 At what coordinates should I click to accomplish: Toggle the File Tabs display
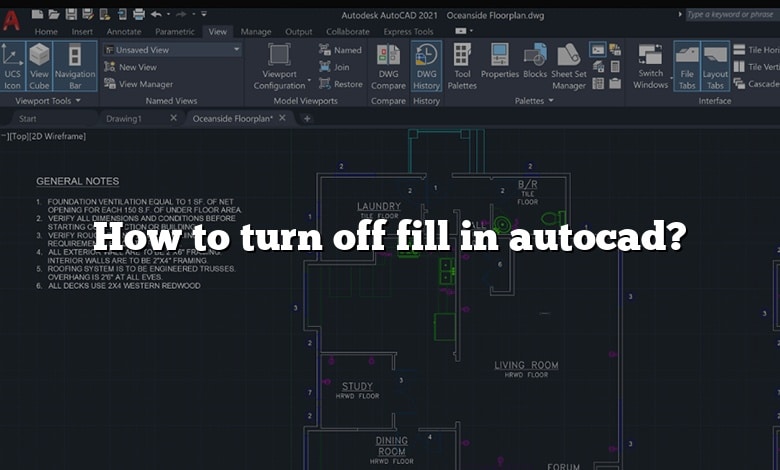click(x=687, y=66)
